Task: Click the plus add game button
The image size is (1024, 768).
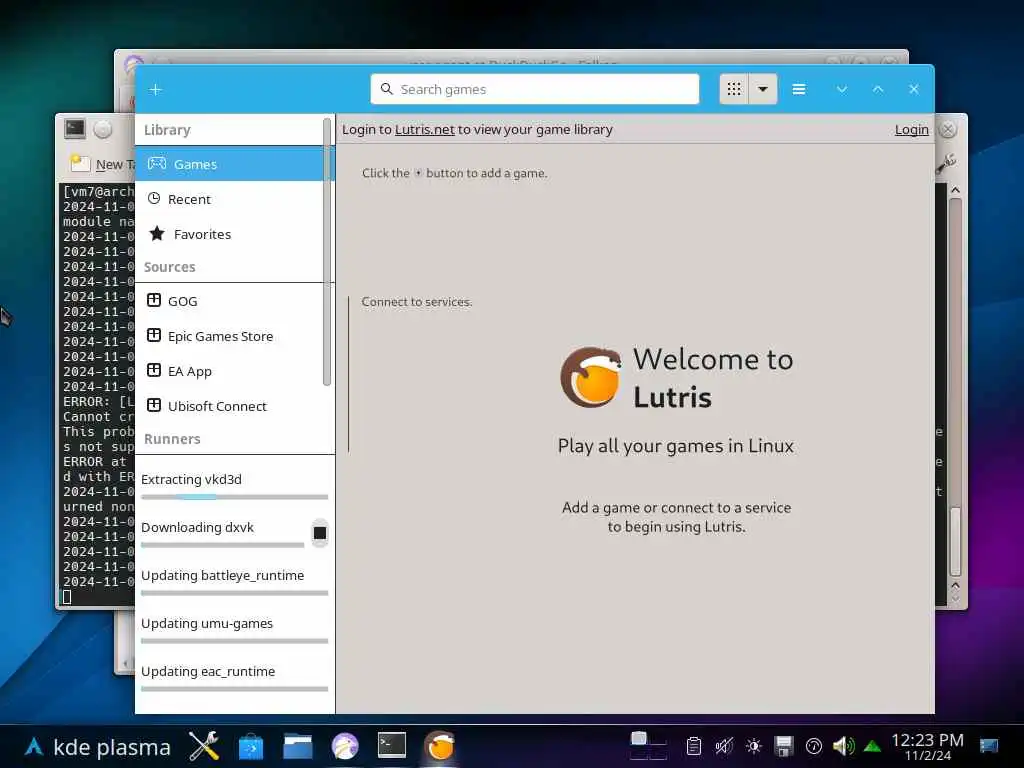Action: pyautogui.click(x=155, y=89)
